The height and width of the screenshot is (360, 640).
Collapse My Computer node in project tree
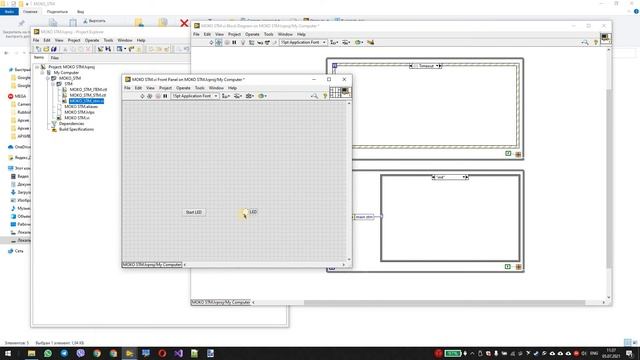42,73
